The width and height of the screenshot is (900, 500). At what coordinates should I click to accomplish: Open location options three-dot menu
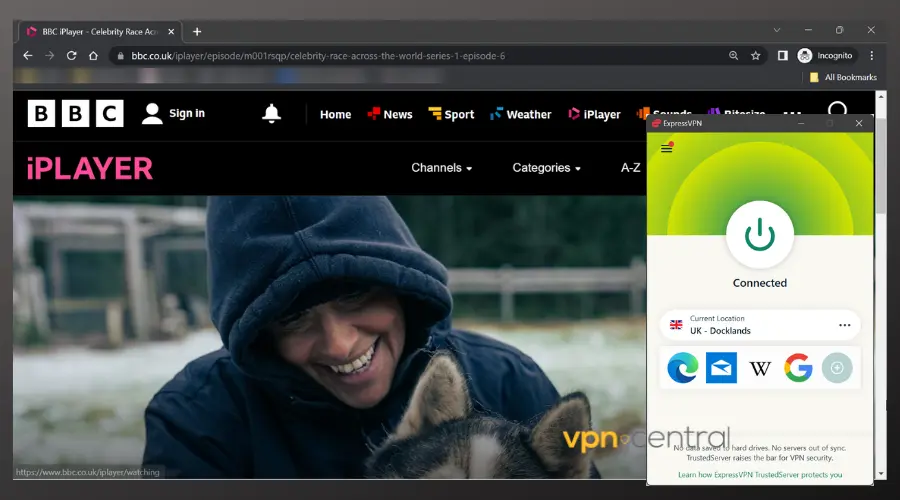[844, 325]
